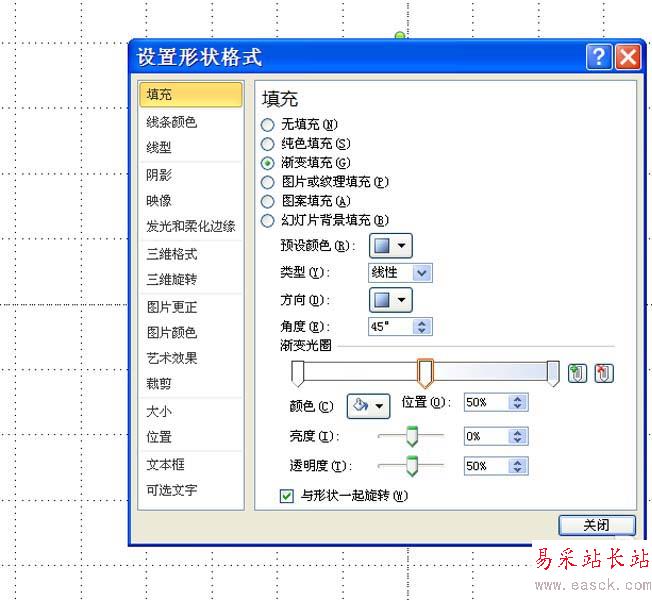
Task: Click the 角度 45° input field
Action: coord(391,326)
